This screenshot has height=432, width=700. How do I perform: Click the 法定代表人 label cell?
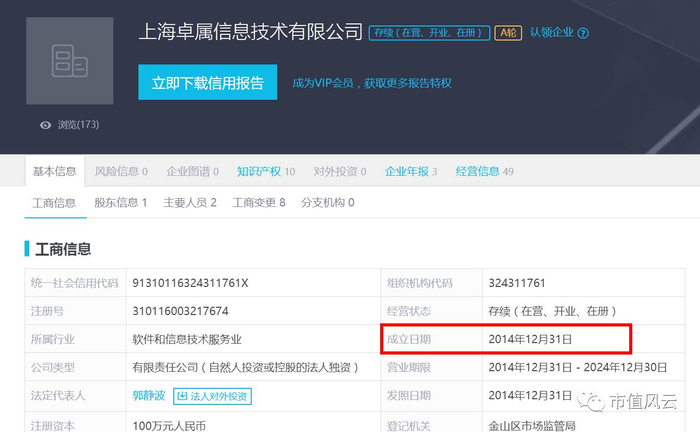tap(75, 395)
